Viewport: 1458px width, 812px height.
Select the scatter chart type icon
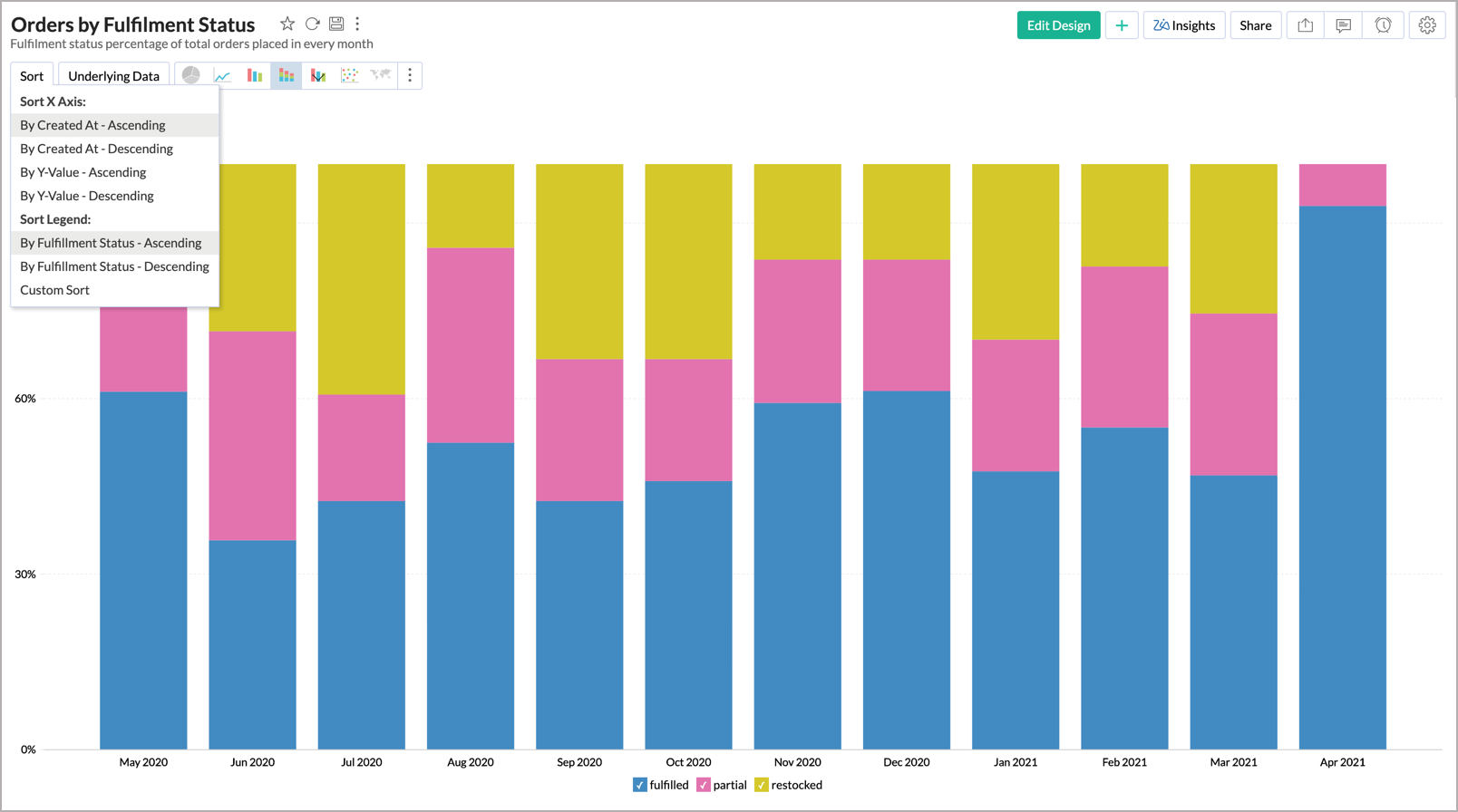(x=349, y=75)
